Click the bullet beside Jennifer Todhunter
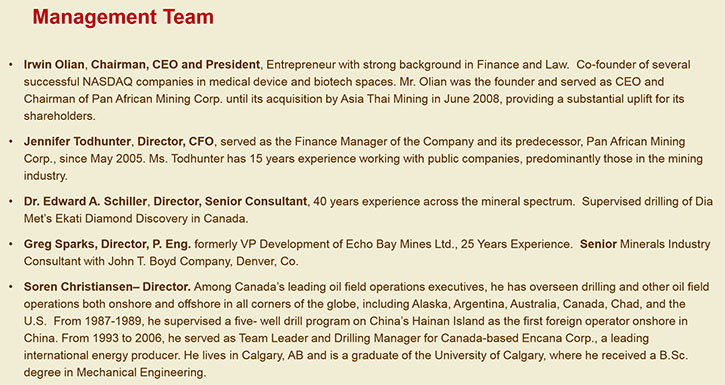Image resolution: width=725 pixels, height=385 pixels. [x=11, y=141]
